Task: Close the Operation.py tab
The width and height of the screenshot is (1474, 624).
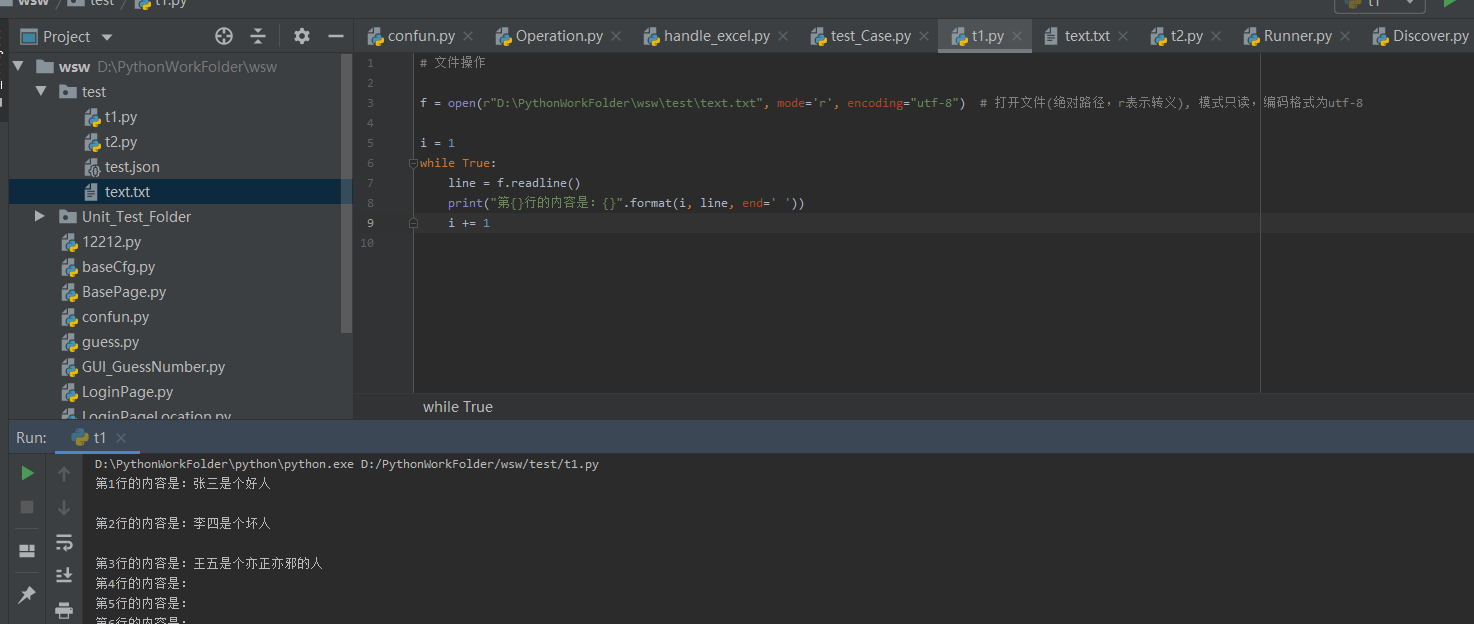Action: pos(616,36)
